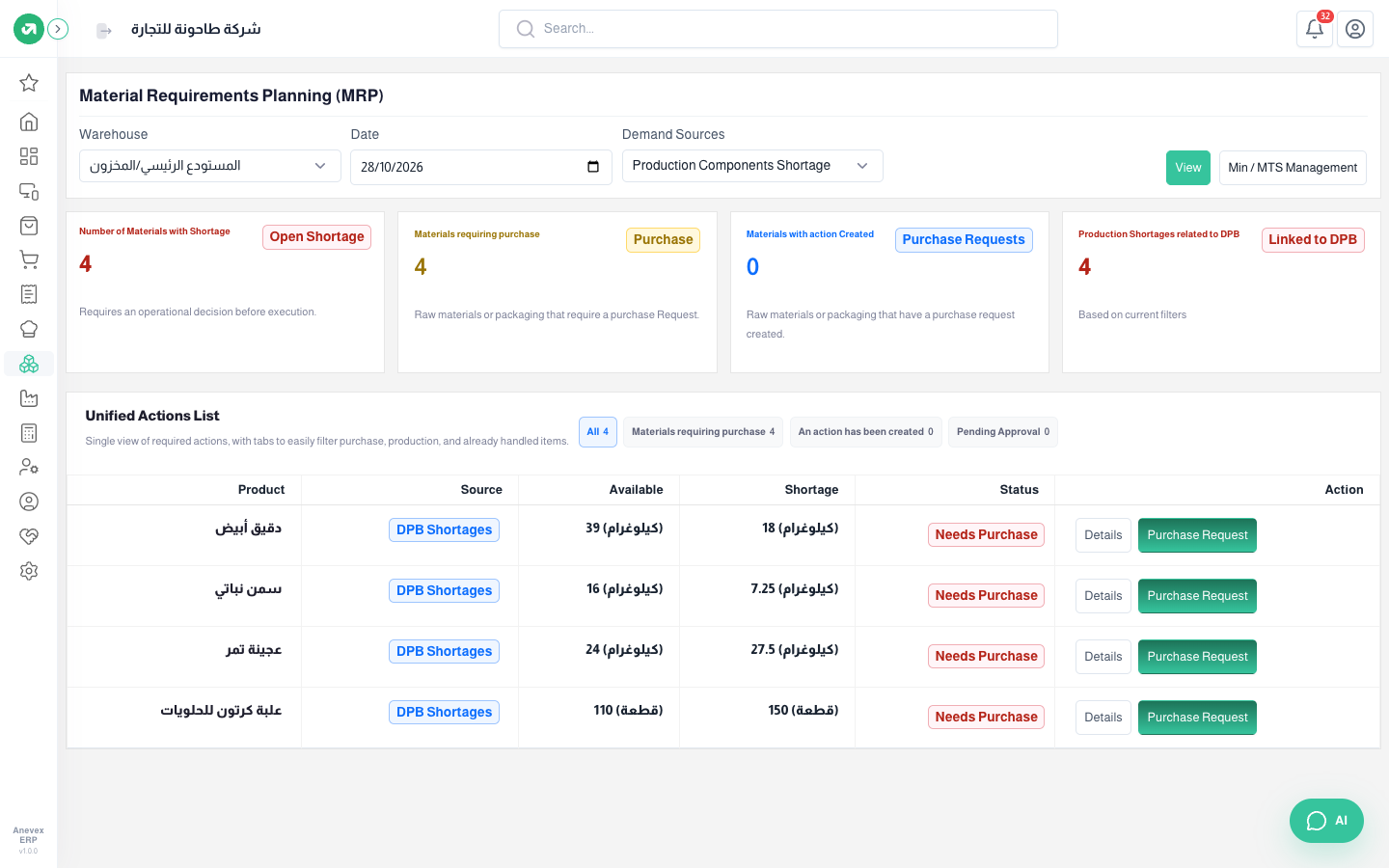Click the Open Shortage badge
This screenshot has width=1389, height=868.
317,237
